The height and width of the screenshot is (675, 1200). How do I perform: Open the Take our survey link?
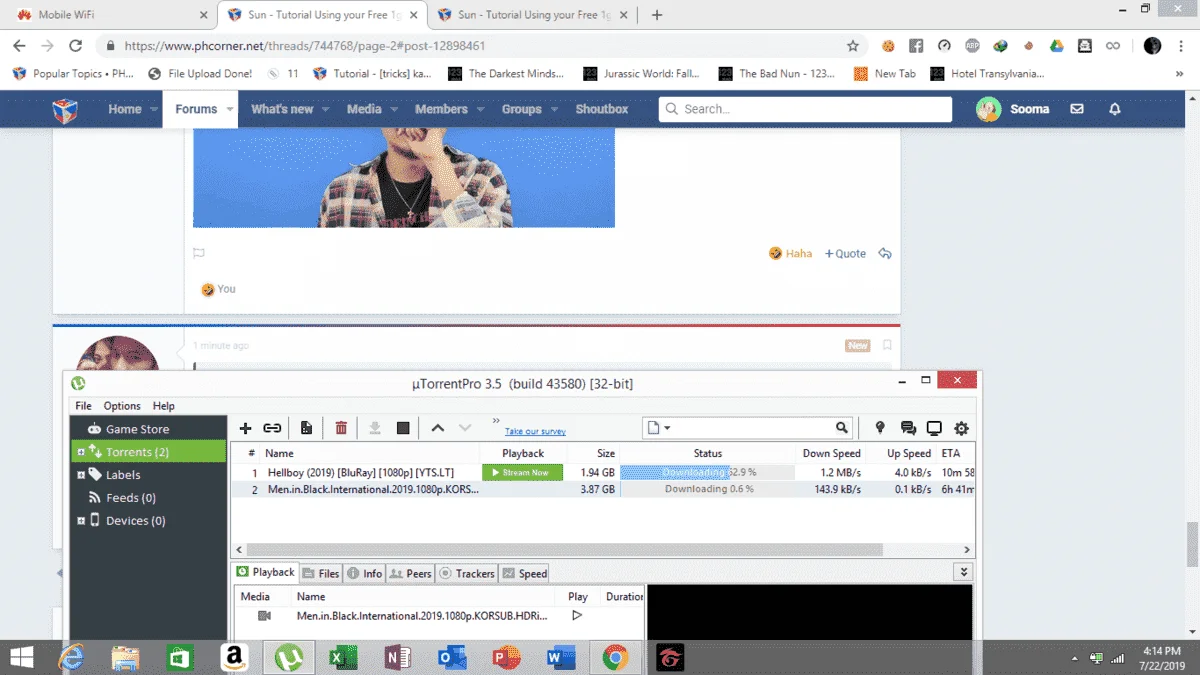point(535,432)
